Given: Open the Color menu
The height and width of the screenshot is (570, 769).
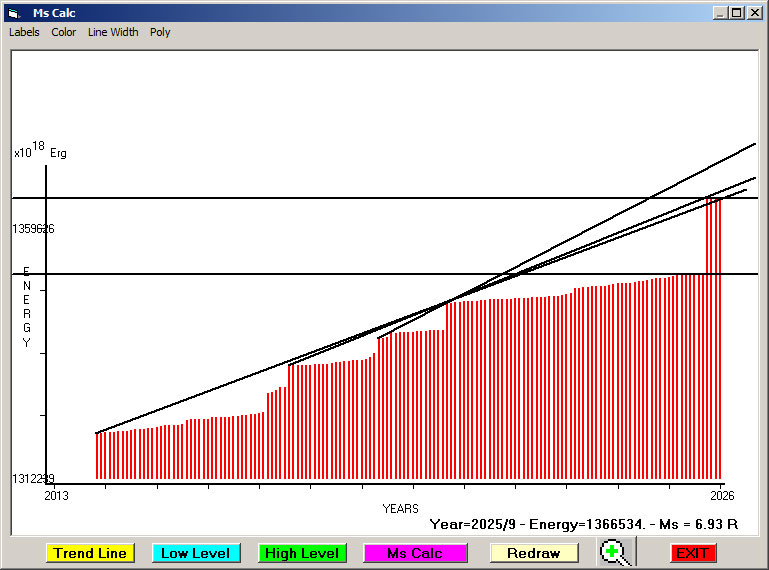Looking at the screenshot, I should [64, 32].
